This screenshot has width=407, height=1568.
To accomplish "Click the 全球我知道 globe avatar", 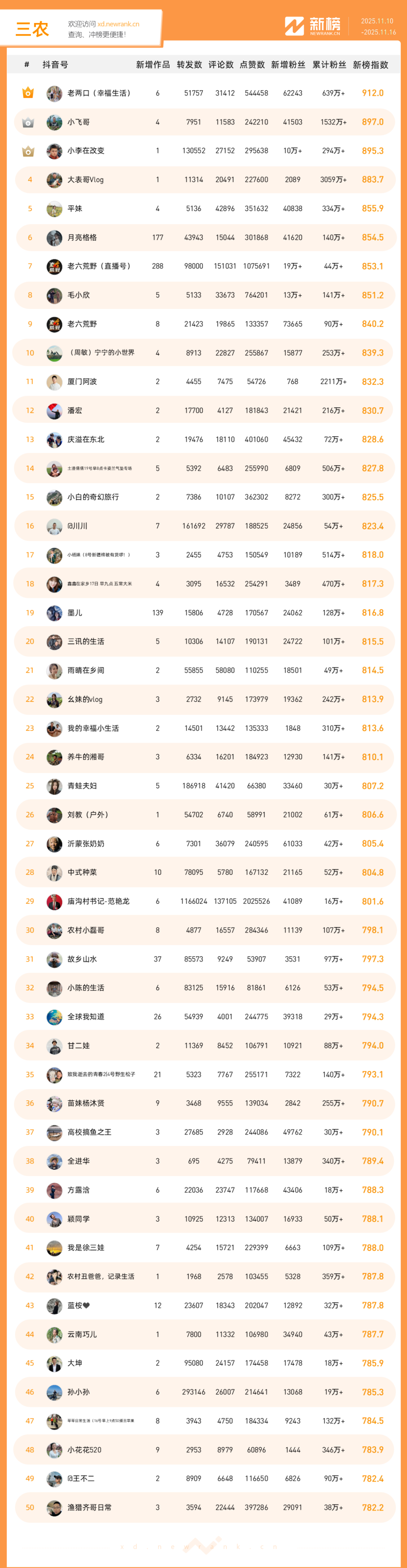I will tap(54, 1017).
